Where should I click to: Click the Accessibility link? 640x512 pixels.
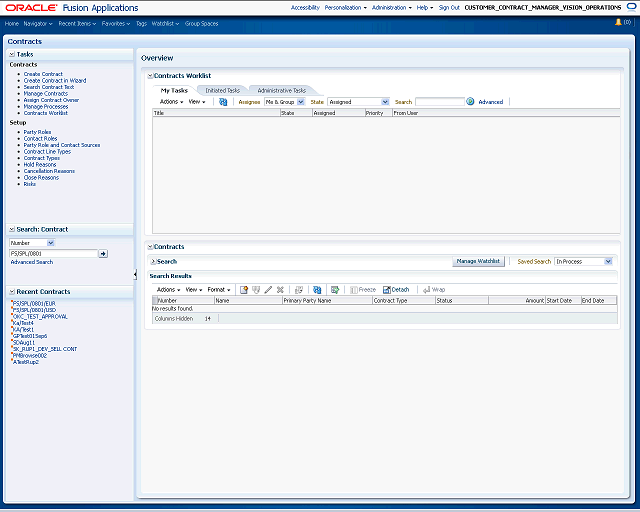coord(305,8)
